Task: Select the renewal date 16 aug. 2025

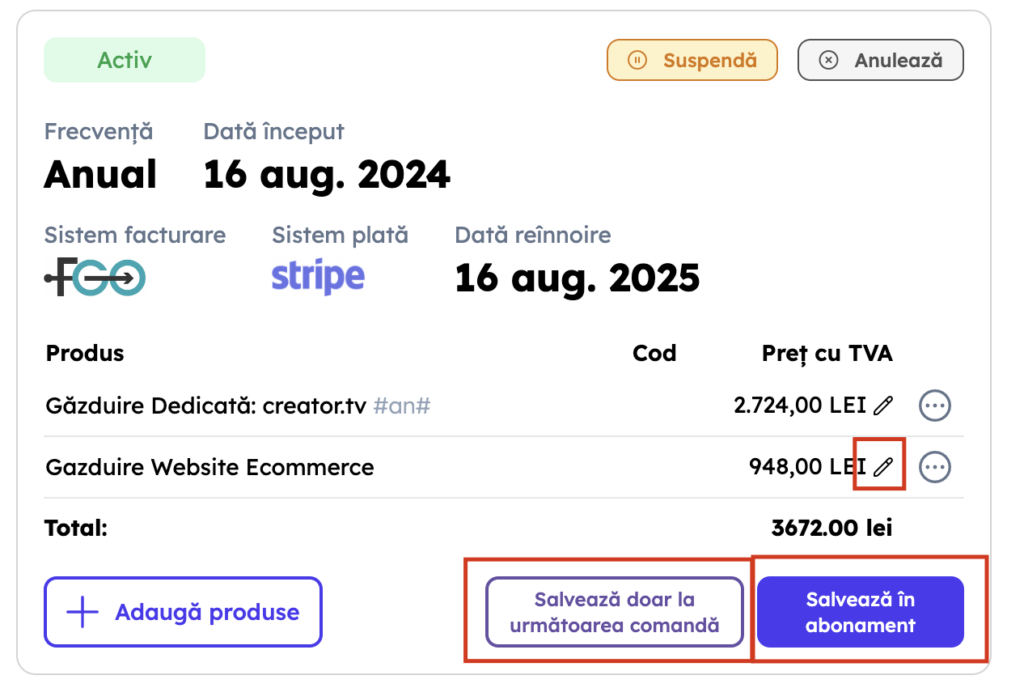Action: click(577, 278)
